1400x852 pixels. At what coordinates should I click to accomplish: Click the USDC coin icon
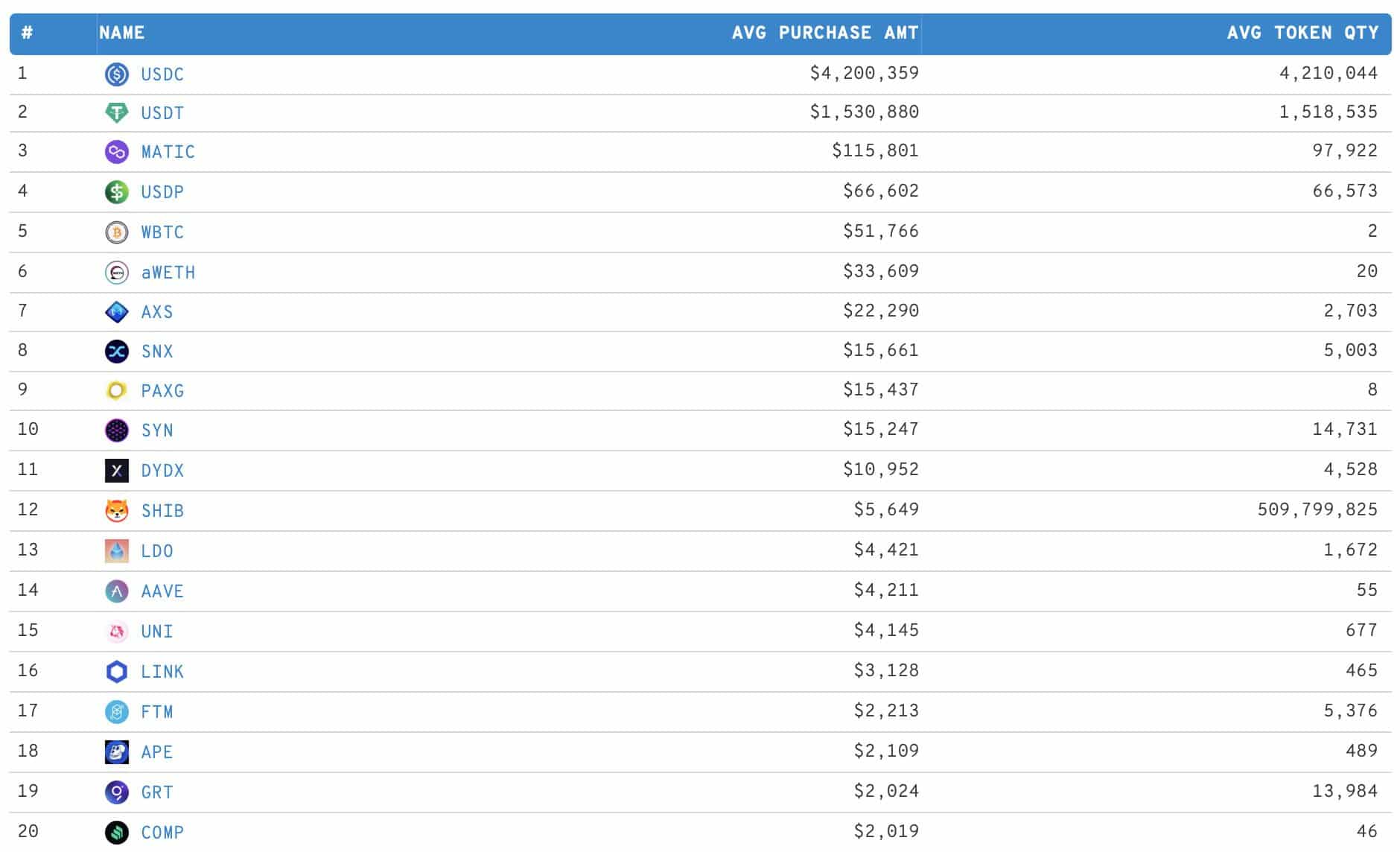pos(117,74)
